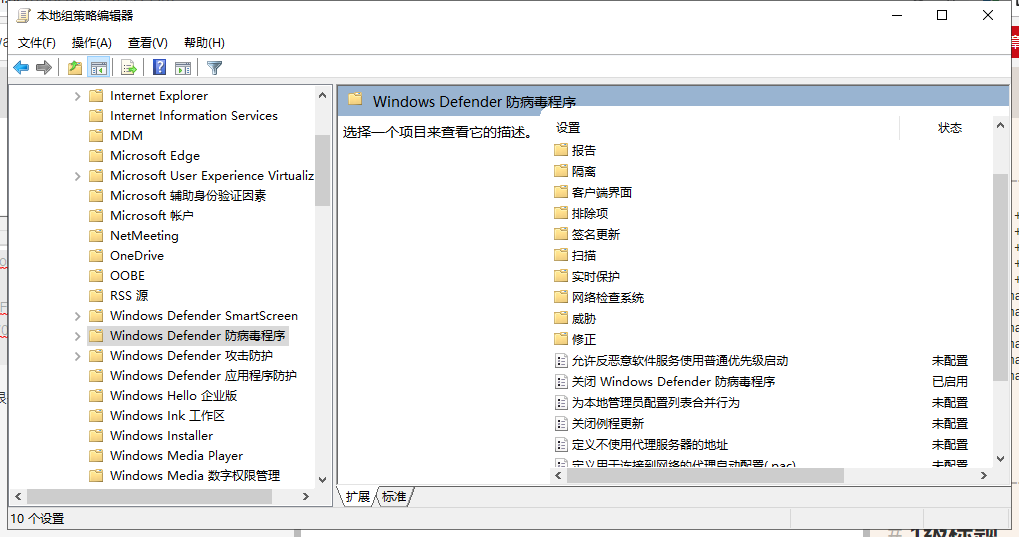Expand the Internet Explorer tree node
The width and height of the screenshot is (1019, 537).
pos(77,96)
